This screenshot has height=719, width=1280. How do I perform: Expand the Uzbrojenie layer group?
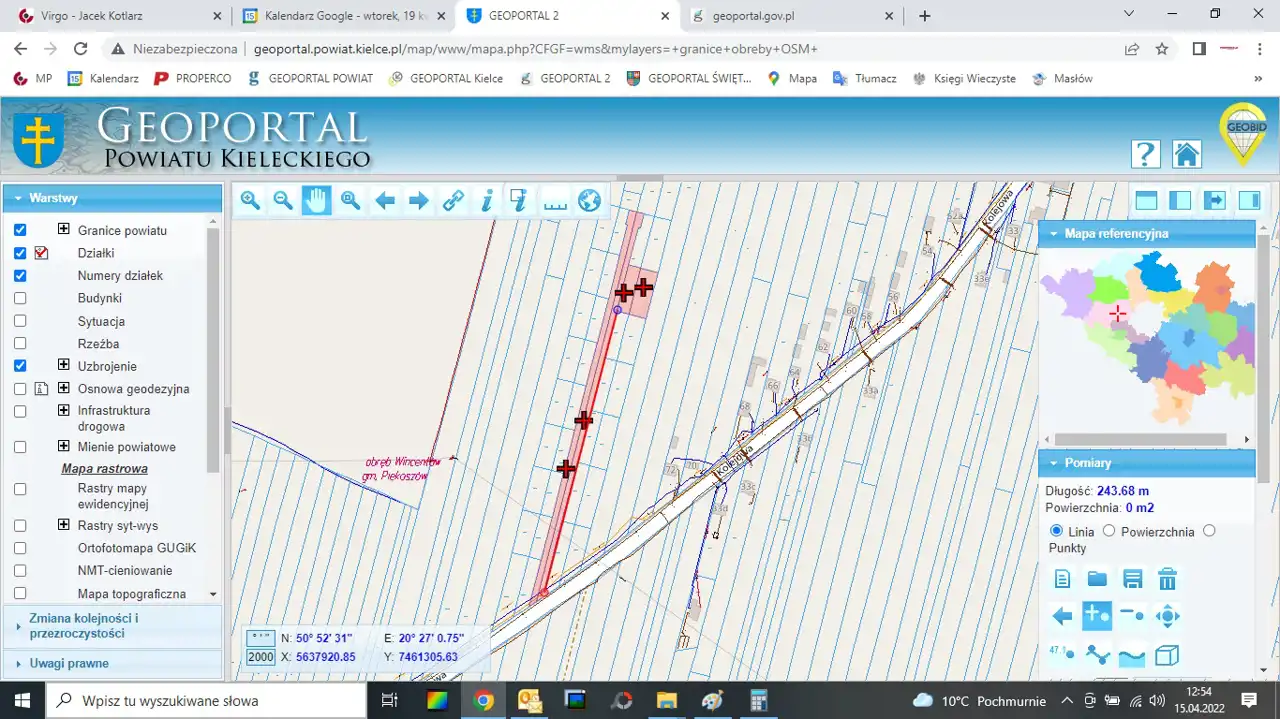point(64,365)
